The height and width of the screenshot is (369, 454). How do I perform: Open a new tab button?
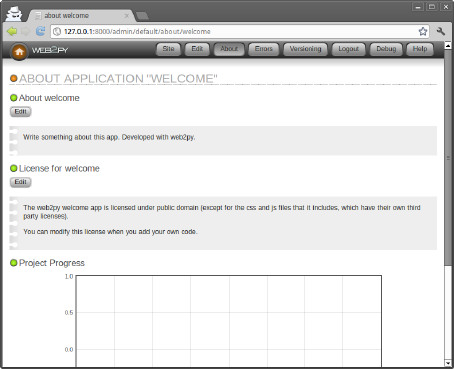click(x=142, y=16)
